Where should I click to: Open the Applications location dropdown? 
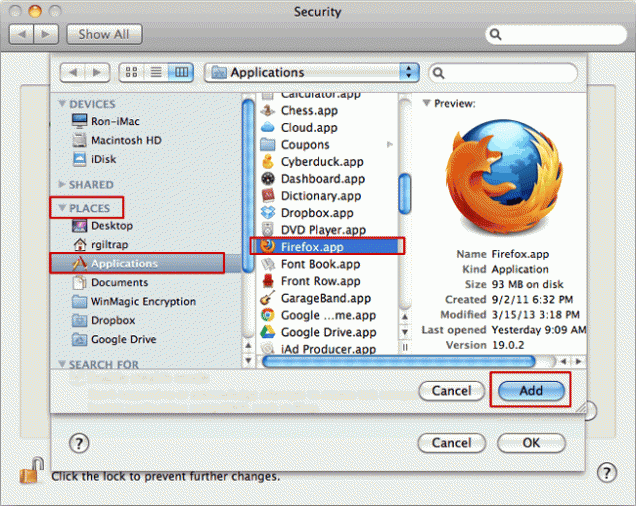pyautogui.click(x=312, y=73)
